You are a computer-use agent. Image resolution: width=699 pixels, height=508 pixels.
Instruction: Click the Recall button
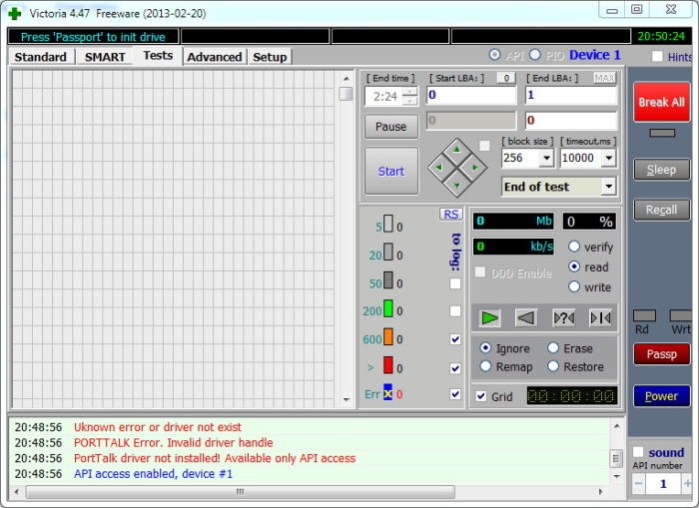pyautogui.click(x=662, y=210)
